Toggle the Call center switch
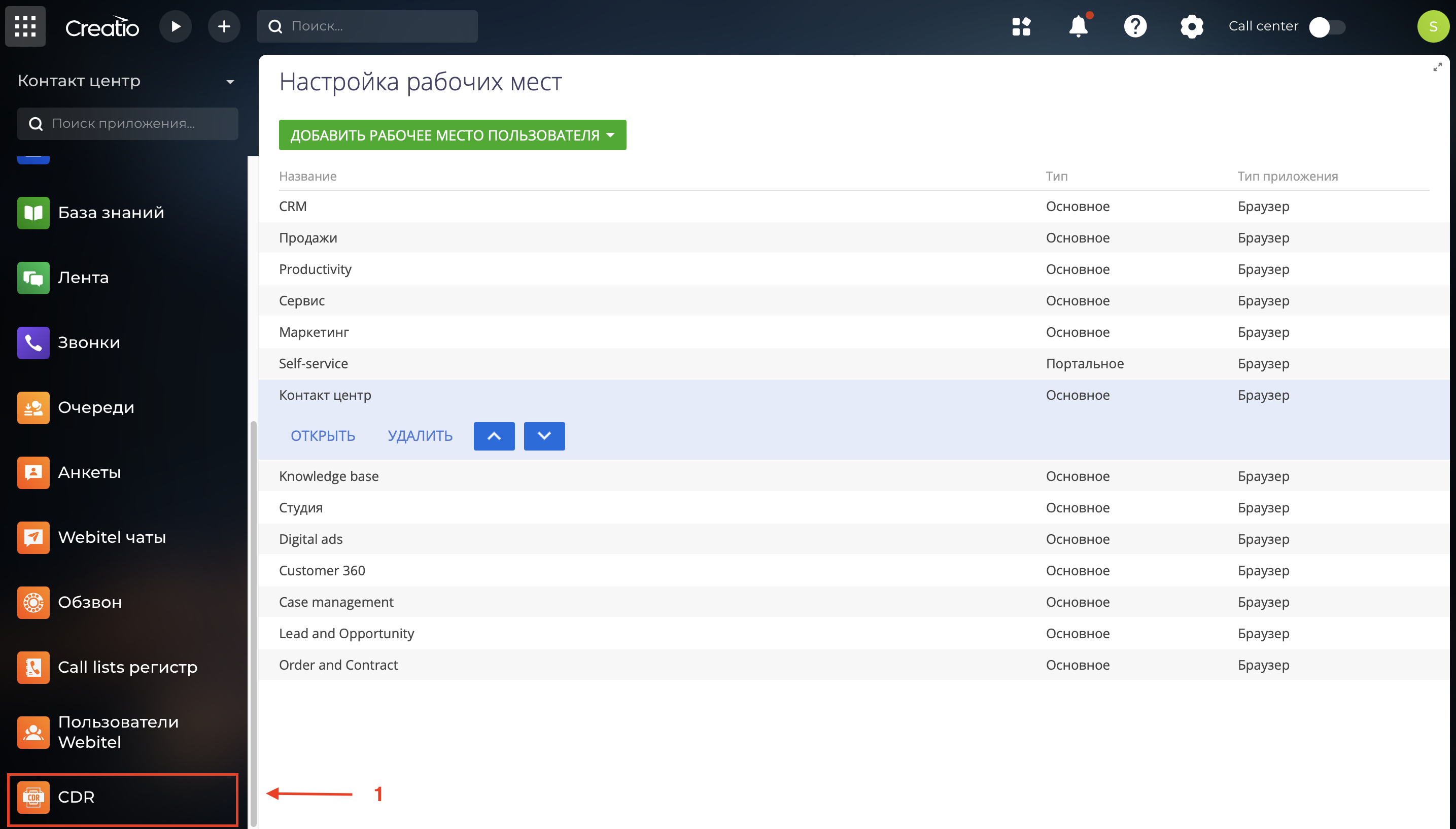 tap(1327, 27)
